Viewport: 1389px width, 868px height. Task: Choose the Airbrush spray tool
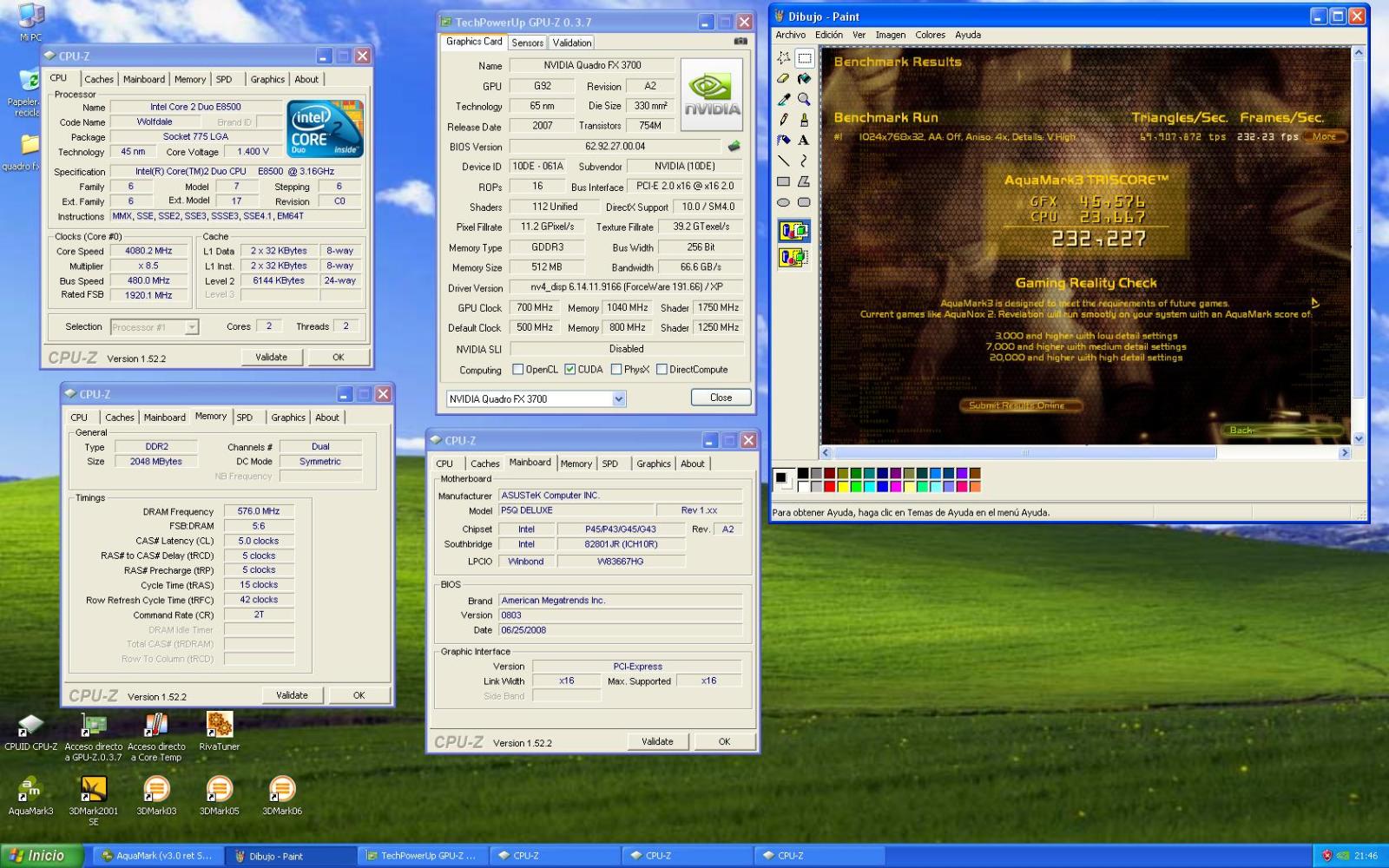click(x=784, y=140)
